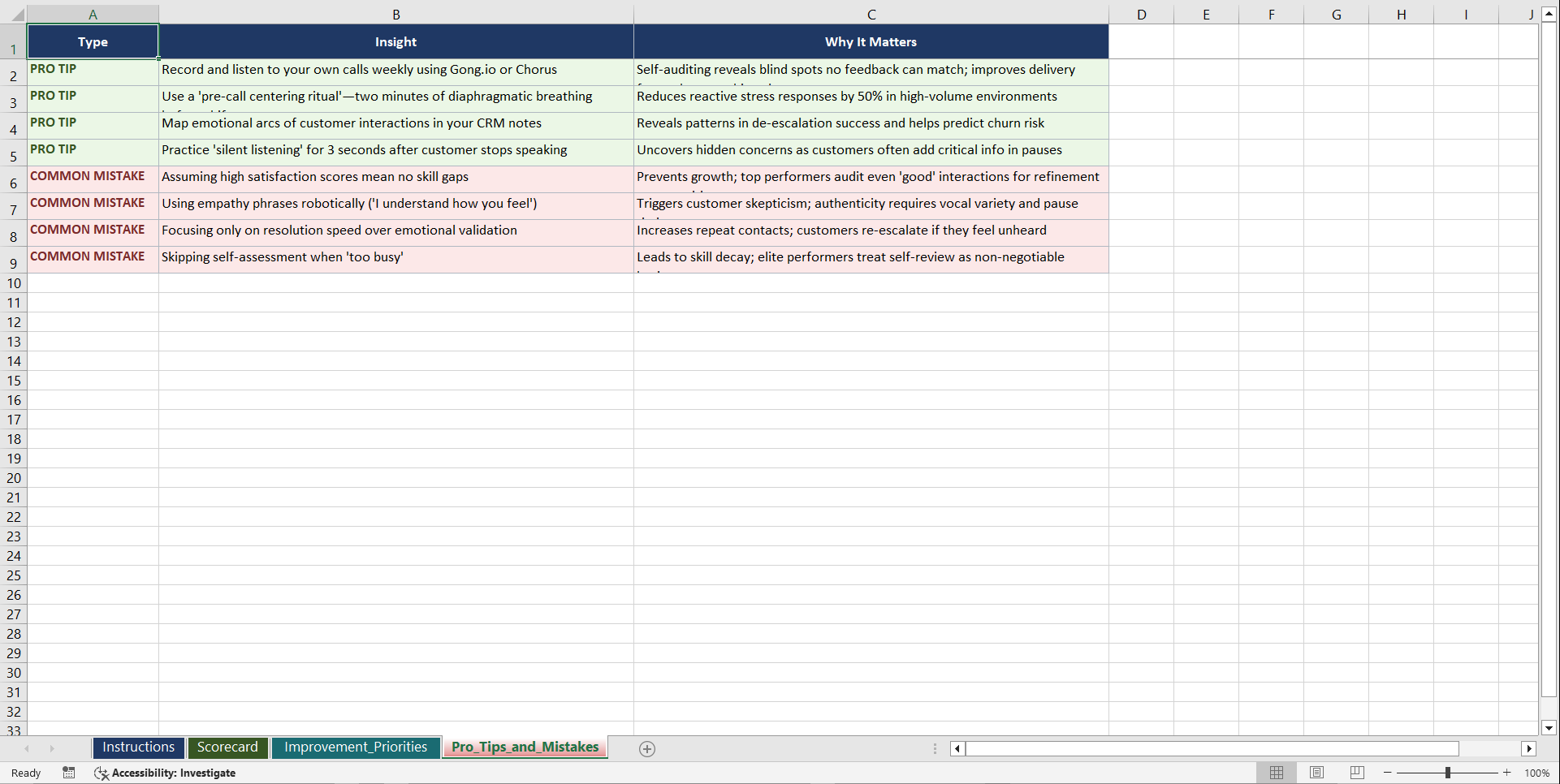Open the Instructions sheet tab

tap(138, 747)
